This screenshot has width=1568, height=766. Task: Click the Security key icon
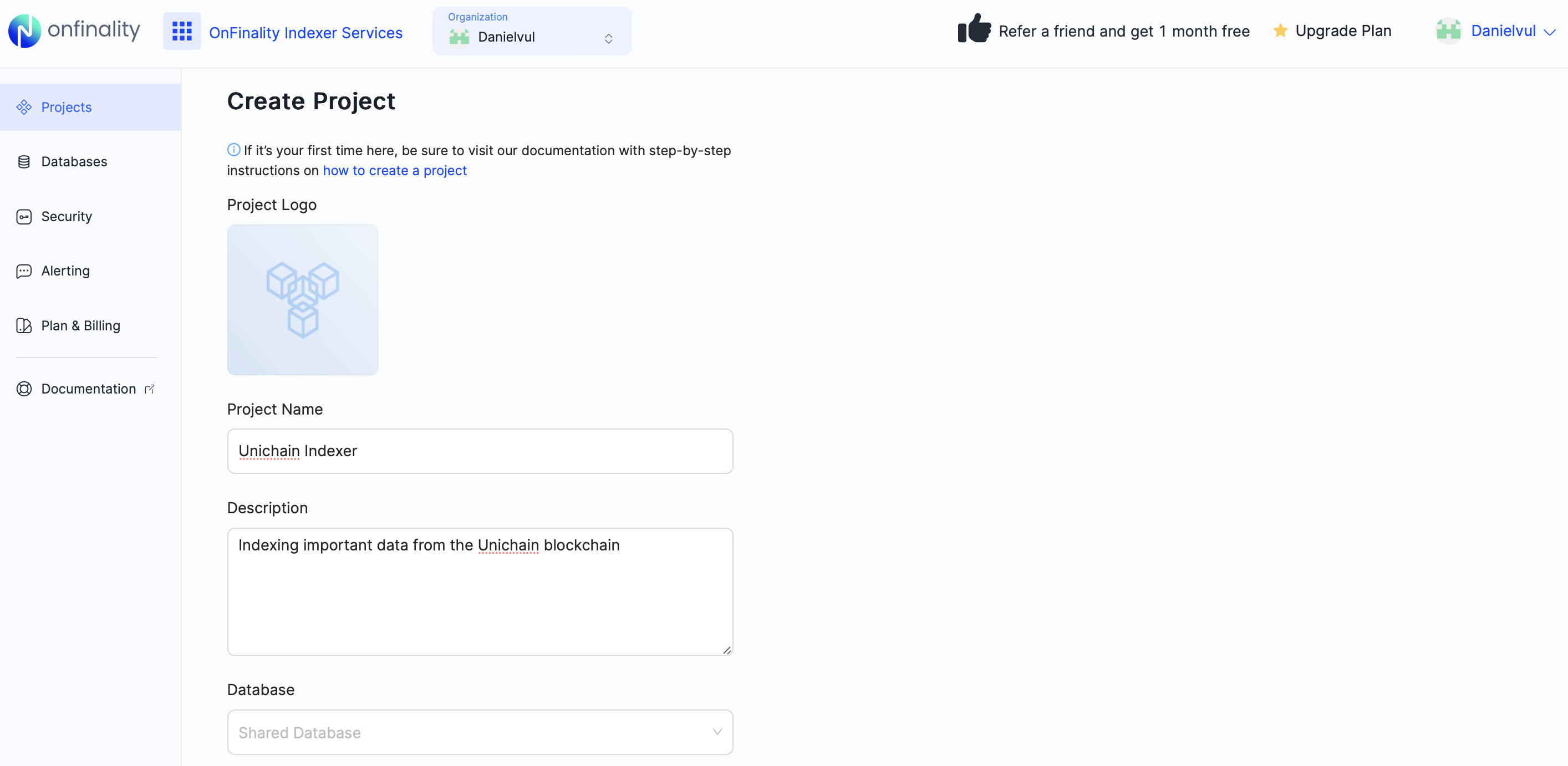coord(24,217)
